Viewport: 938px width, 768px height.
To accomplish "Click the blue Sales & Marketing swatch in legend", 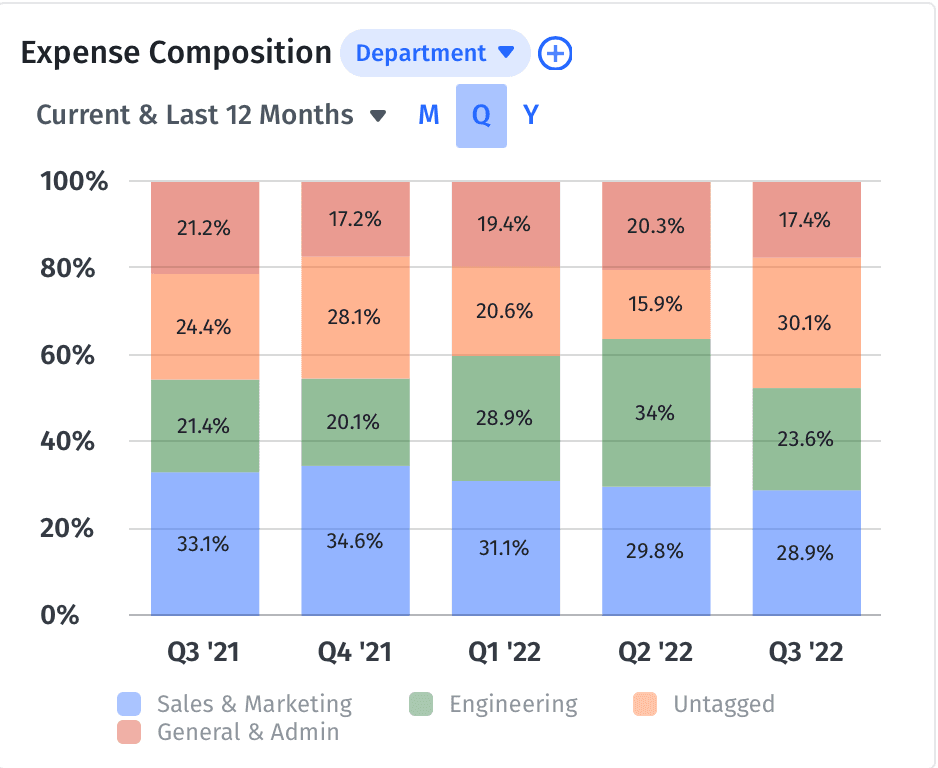I will coord(130,704).
